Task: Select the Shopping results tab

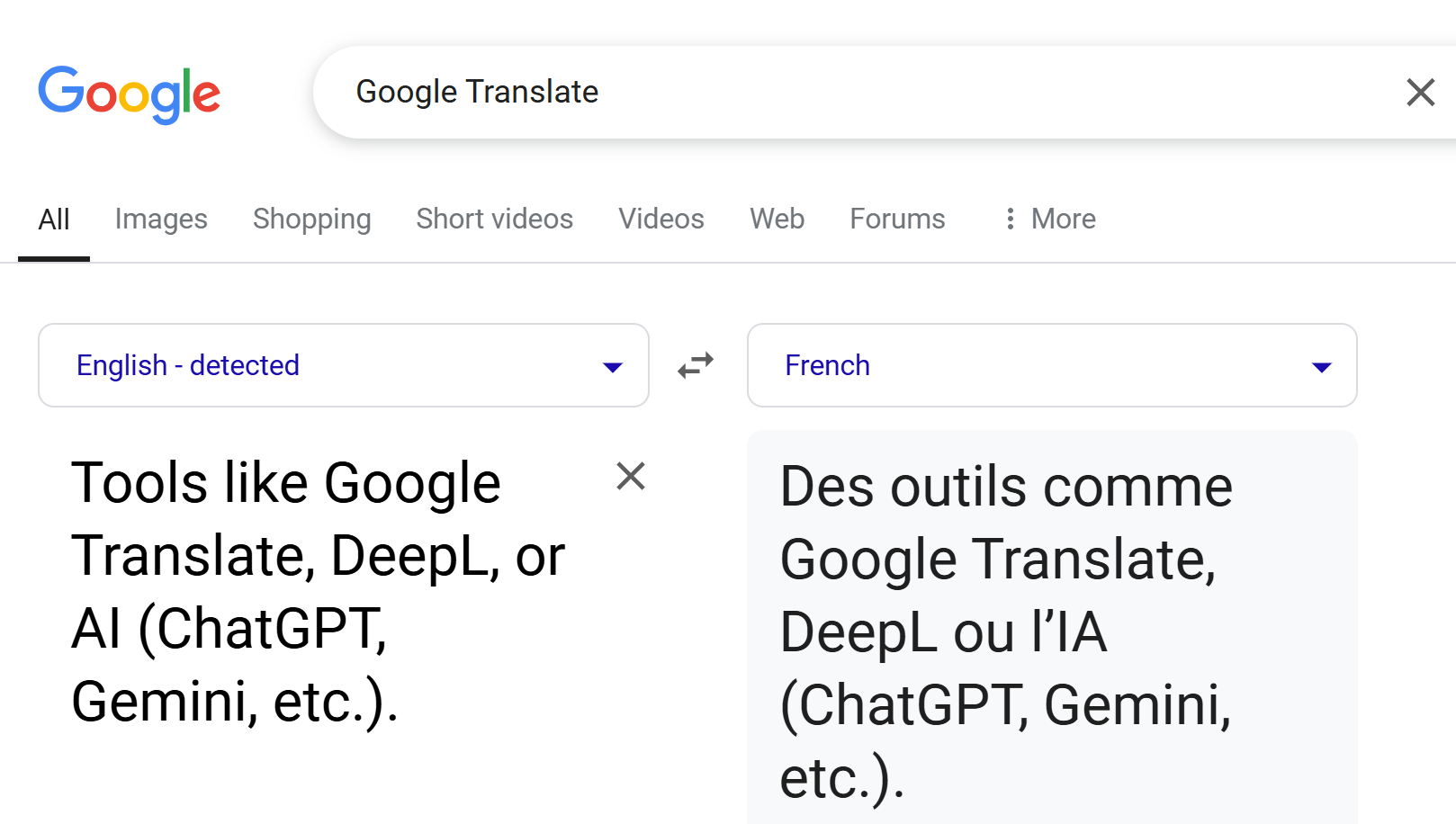Action: 311,219
